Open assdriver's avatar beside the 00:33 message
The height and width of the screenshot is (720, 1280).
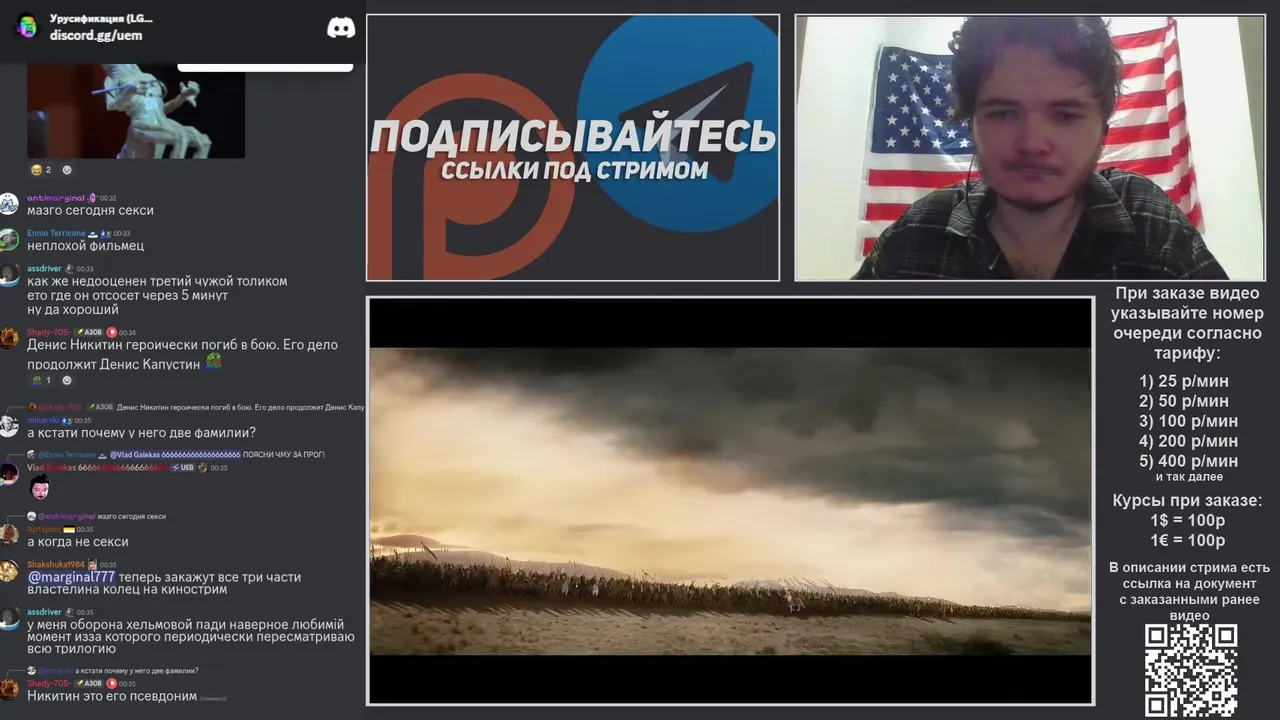(x=9, y=275)
